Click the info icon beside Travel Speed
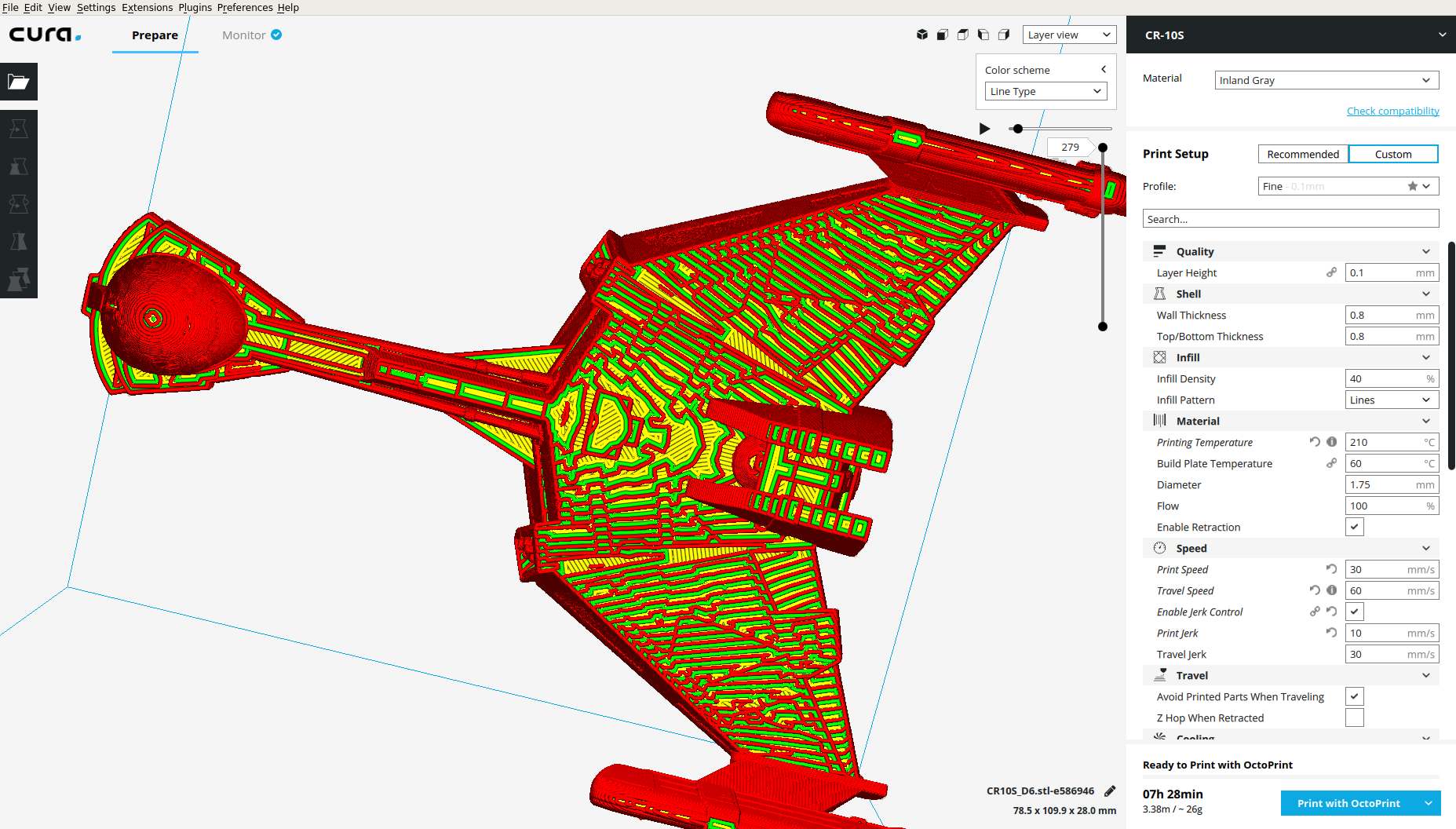Image resolution: width=1456 pixels, height=829 pixels. (x=1332, y=590)
